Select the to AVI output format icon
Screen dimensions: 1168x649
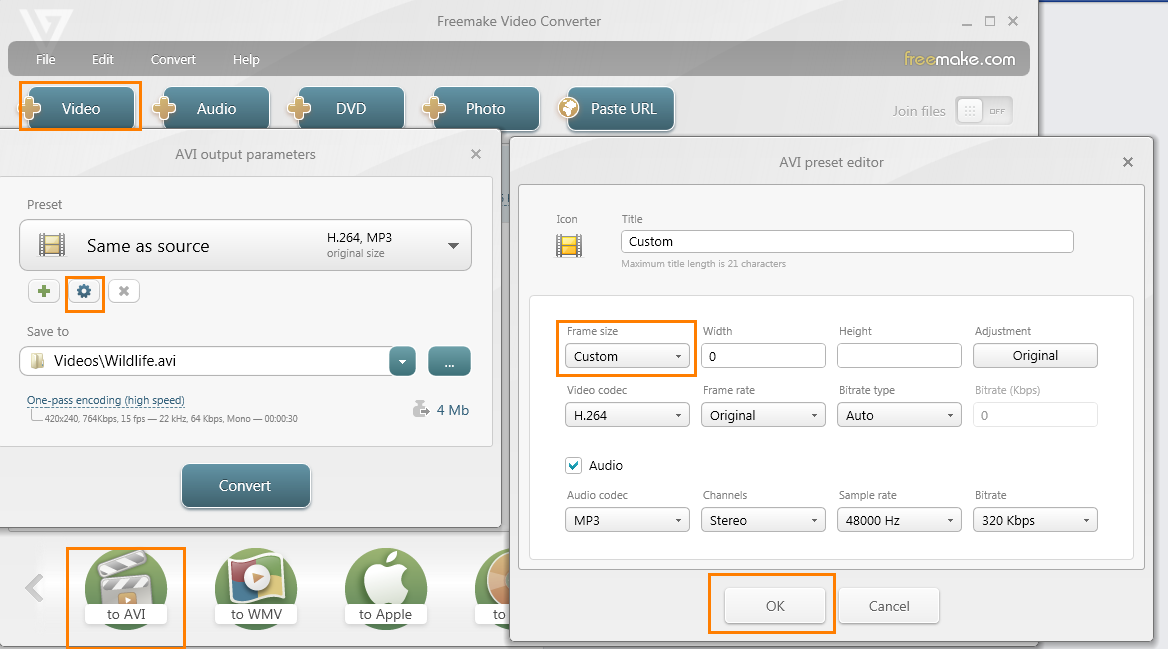[x=126, y=590]
